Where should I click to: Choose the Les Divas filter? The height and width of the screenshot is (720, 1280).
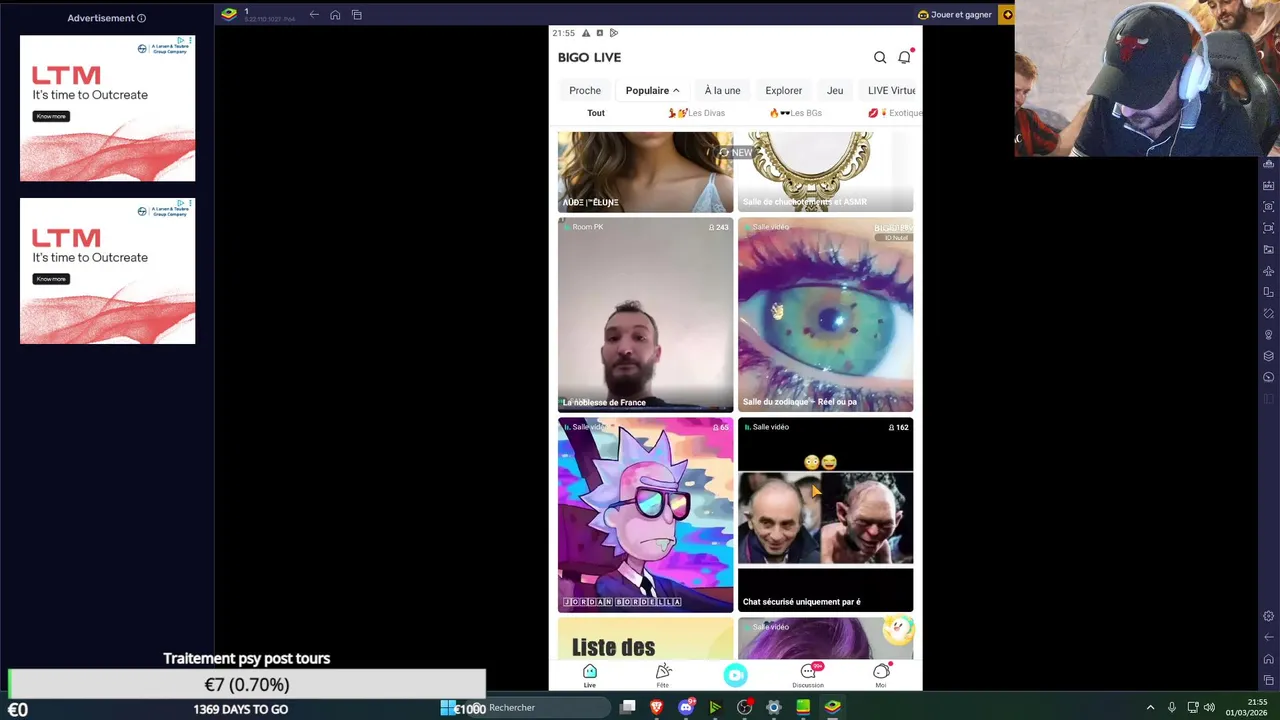pos(696,113)
